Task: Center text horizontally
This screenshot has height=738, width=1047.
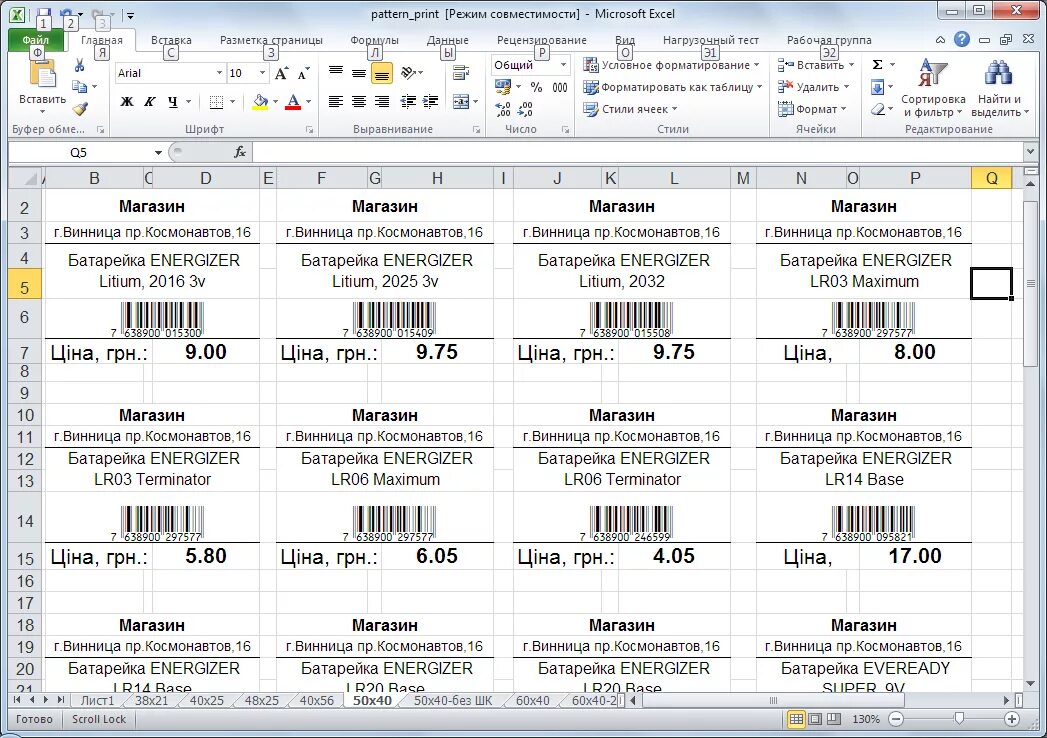Action: point(359,102)
